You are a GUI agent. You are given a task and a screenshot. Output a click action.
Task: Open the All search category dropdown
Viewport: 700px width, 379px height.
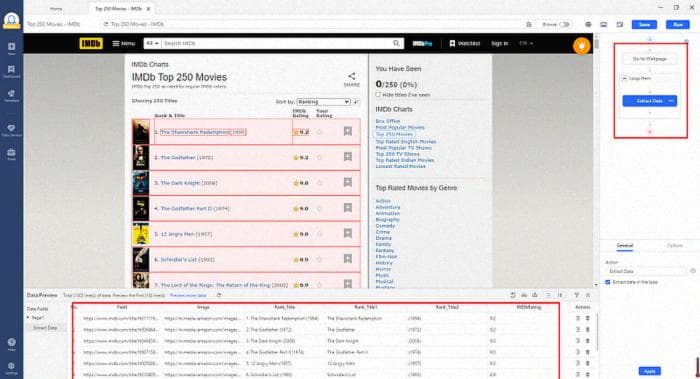(152, 43)
